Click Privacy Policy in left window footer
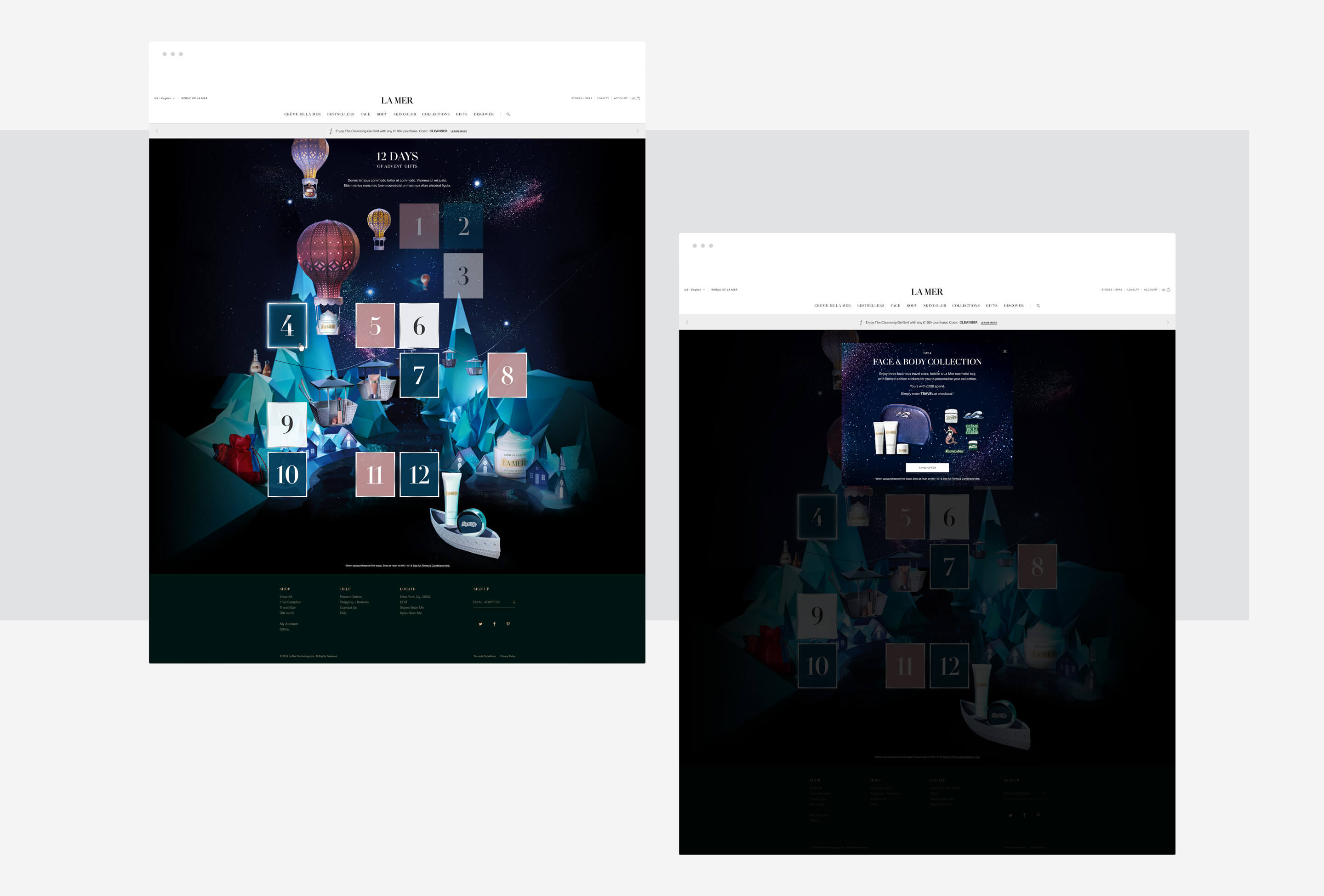1324x896 pixels. (x=508, y=656)
